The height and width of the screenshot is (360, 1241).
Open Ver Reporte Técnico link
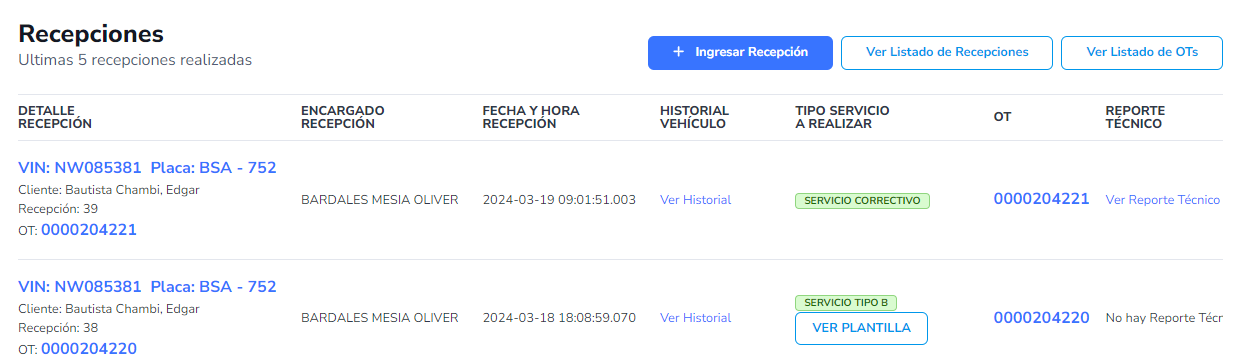pos(1162,200)
